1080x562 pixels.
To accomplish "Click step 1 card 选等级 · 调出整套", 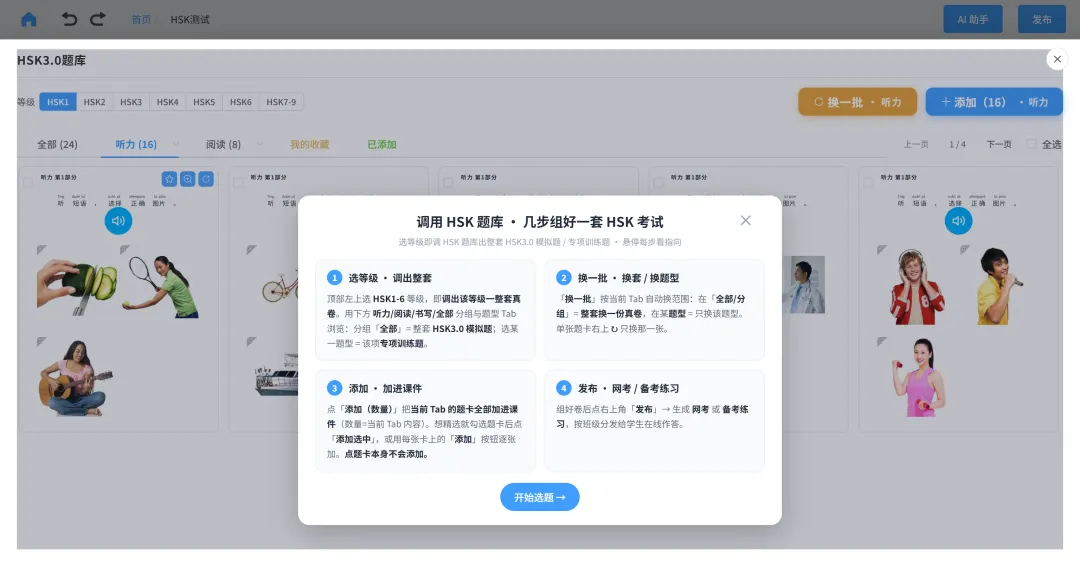I will click(x=425, y=310).
